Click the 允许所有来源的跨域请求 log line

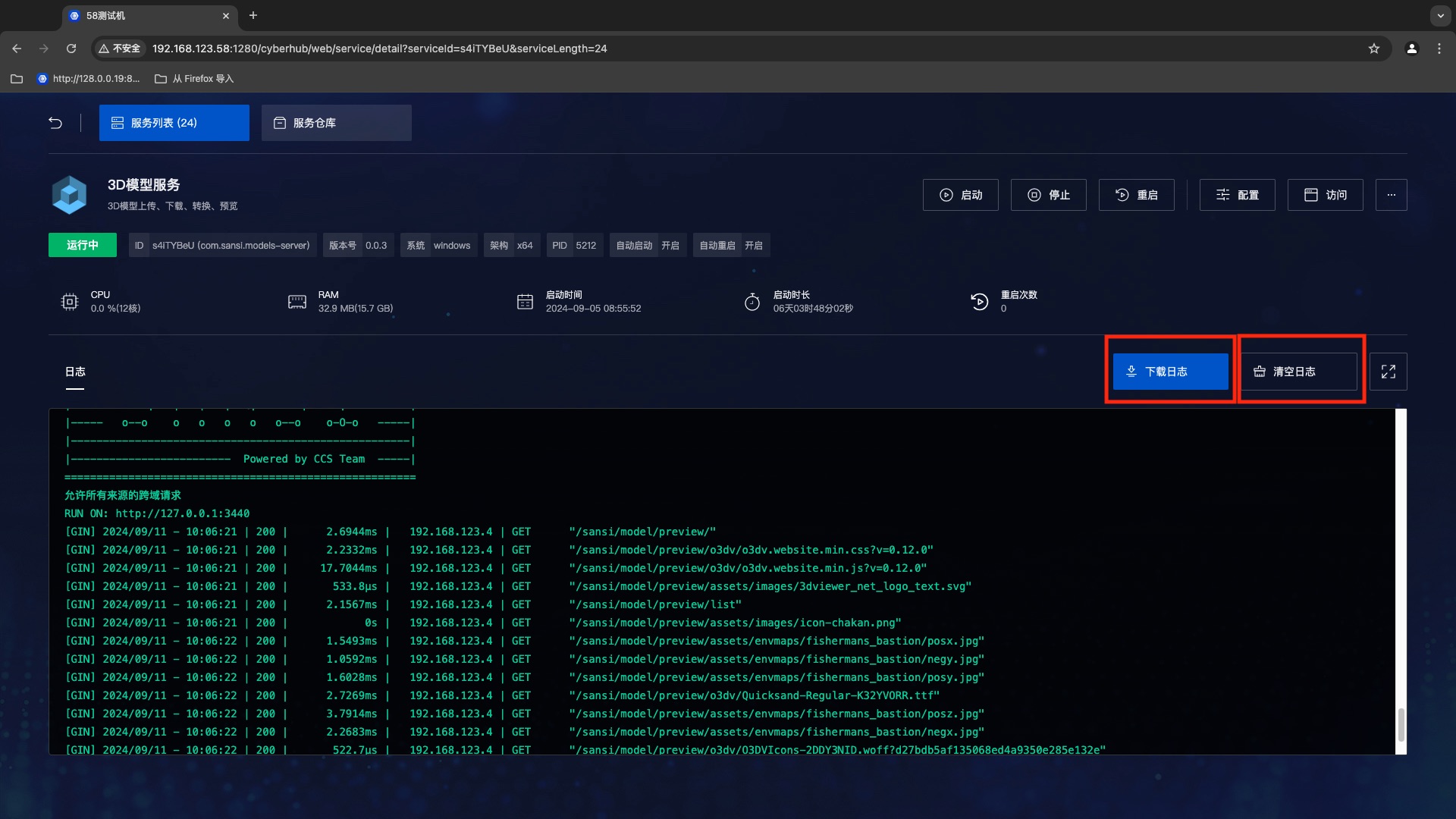click(123, 495)
